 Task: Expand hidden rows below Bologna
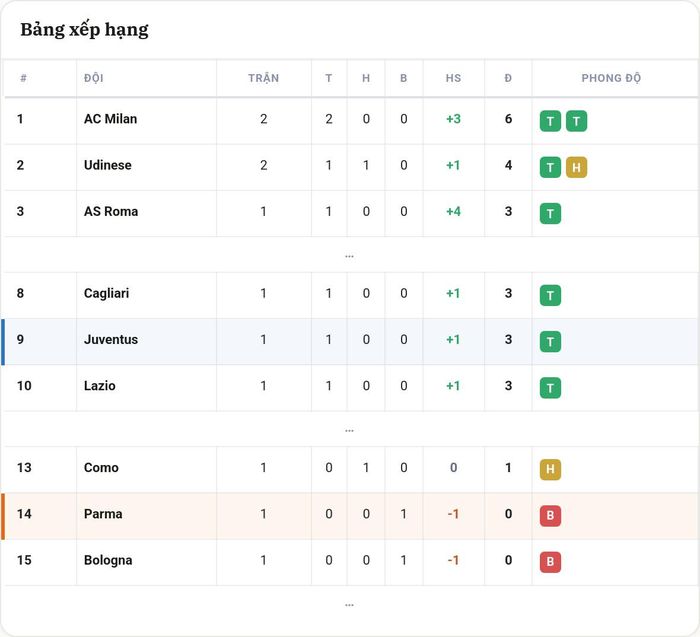(x=349, y=605)
